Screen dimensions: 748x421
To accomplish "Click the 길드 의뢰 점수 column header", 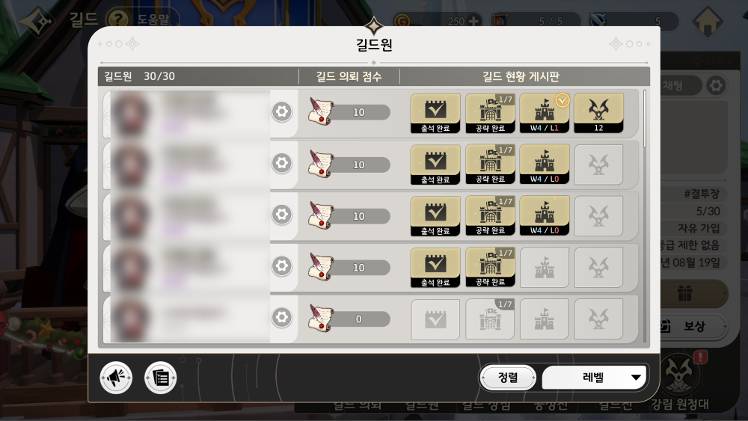I will (349, 76).
